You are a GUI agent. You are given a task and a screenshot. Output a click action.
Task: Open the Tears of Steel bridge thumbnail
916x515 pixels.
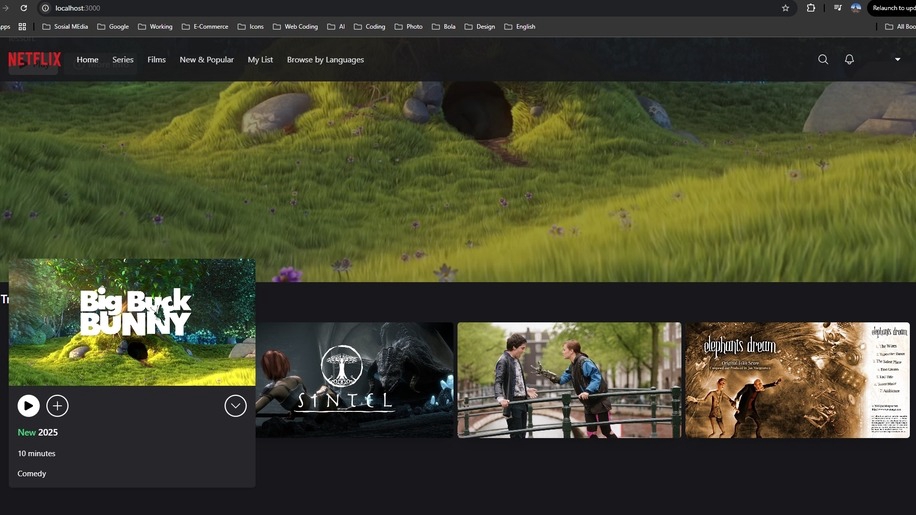click(x=569, y=380)
